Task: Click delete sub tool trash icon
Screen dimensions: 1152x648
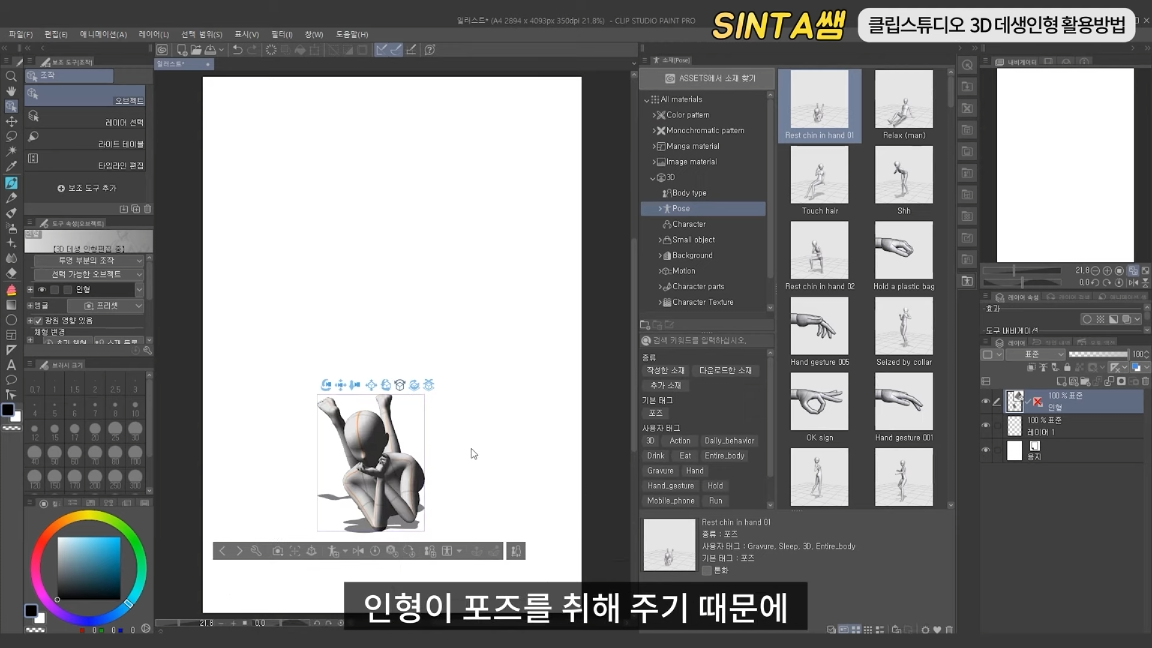Action: tap(147, 209)
